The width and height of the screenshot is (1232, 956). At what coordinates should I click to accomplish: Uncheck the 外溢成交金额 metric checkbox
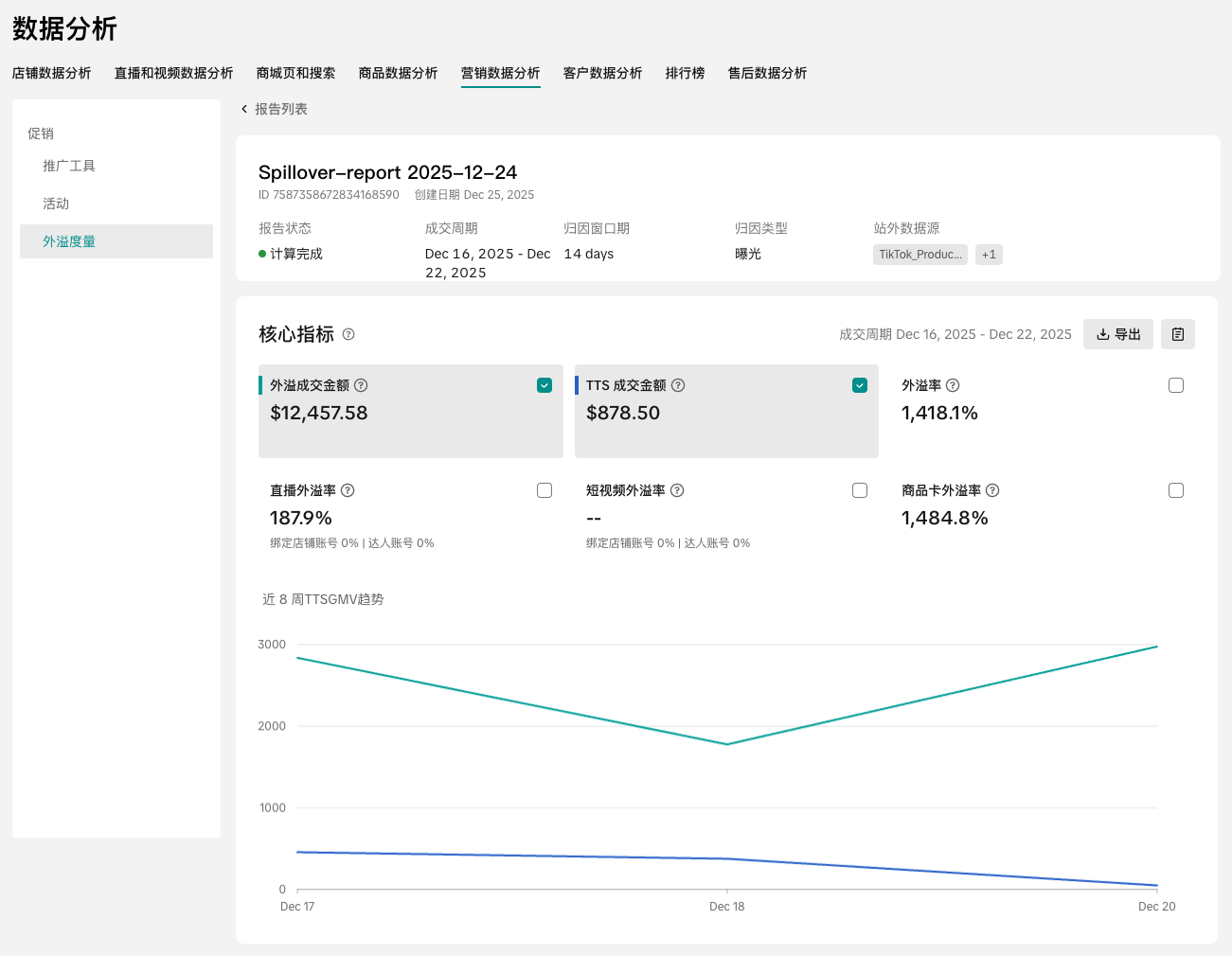545,385
